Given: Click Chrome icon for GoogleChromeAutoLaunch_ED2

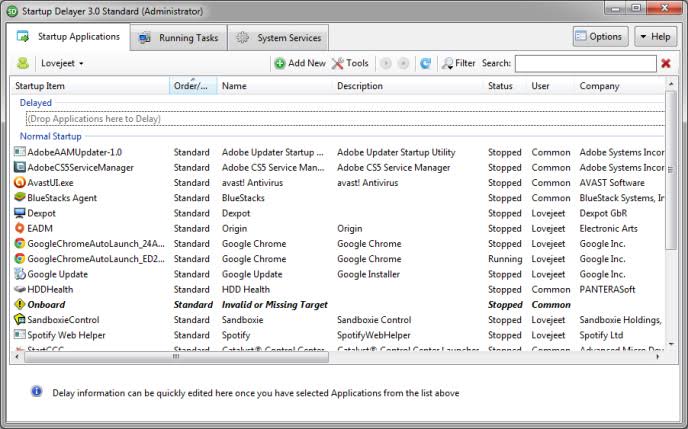Looking at the screenshot, I should [20, 258].
